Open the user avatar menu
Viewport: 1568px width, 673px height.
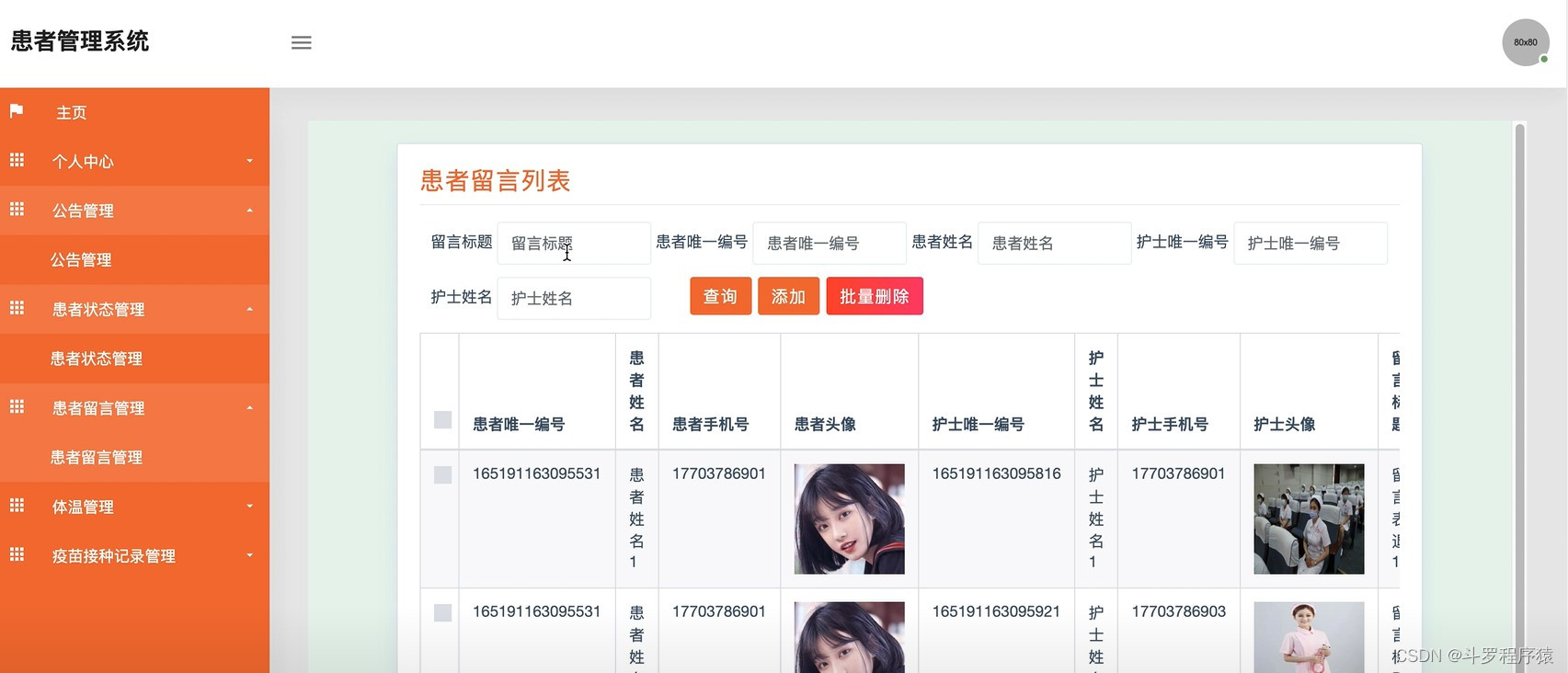click(1526, 42)
